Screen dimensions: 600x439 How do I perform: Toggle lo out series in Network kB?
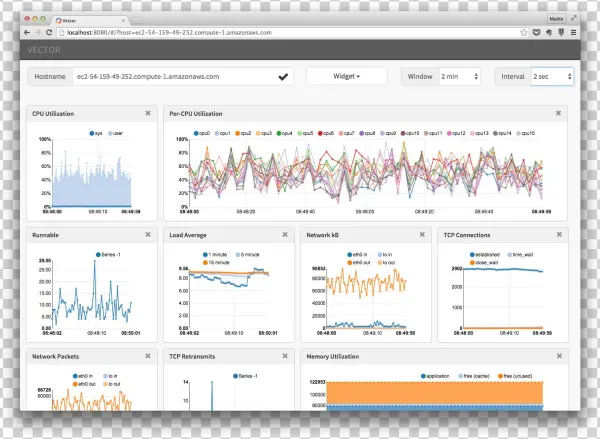tap(386, 263)
